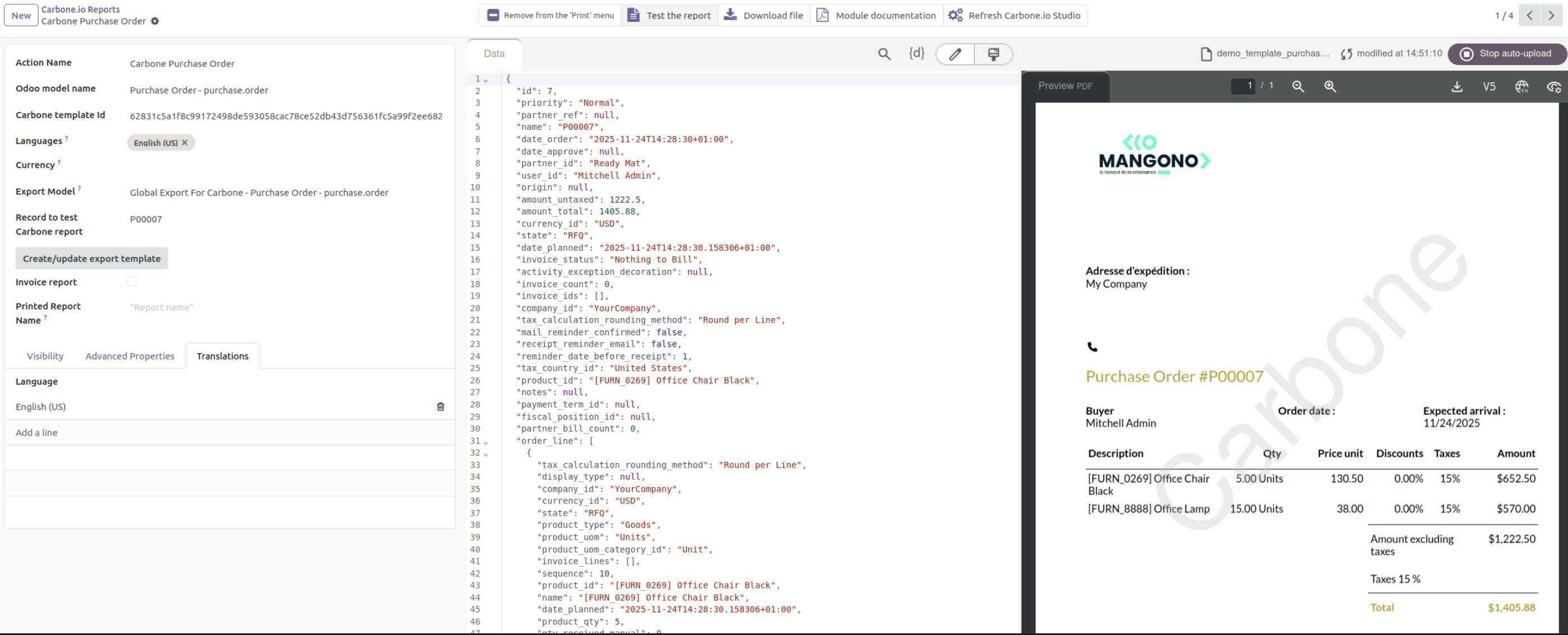
Task: Open the {d} data token panel
Action: [916, 54]
